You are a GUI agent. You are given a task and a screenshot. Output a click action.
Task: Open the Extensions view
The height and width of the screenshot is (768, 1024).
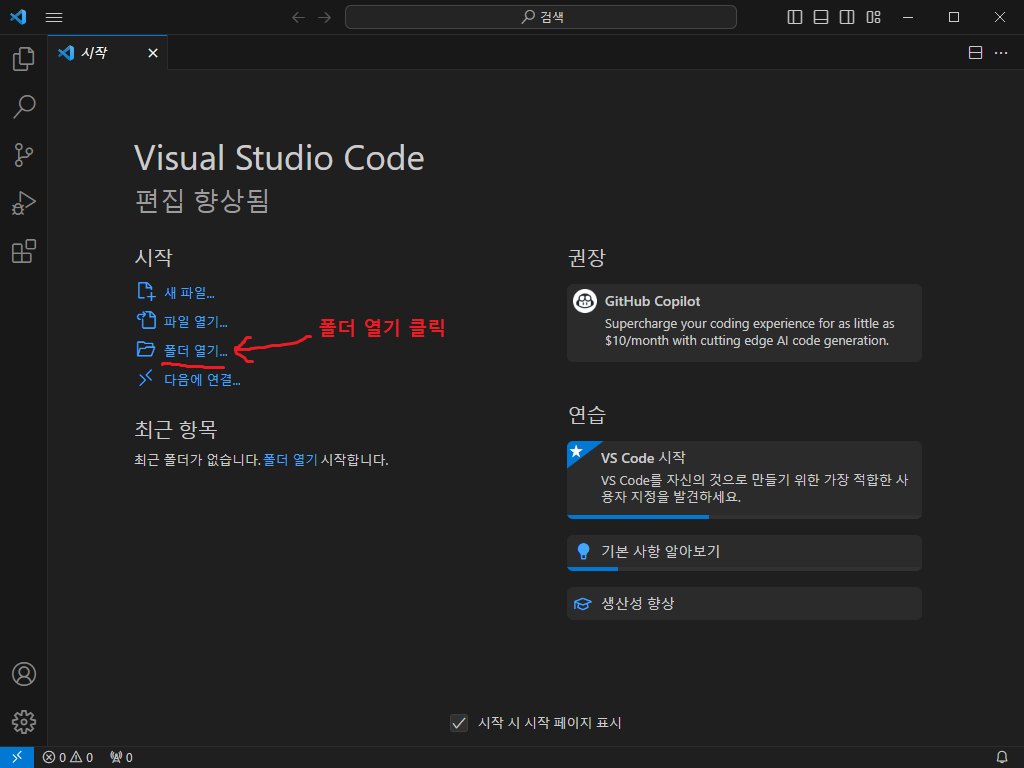pyautogui.click(x=24, y=251)
